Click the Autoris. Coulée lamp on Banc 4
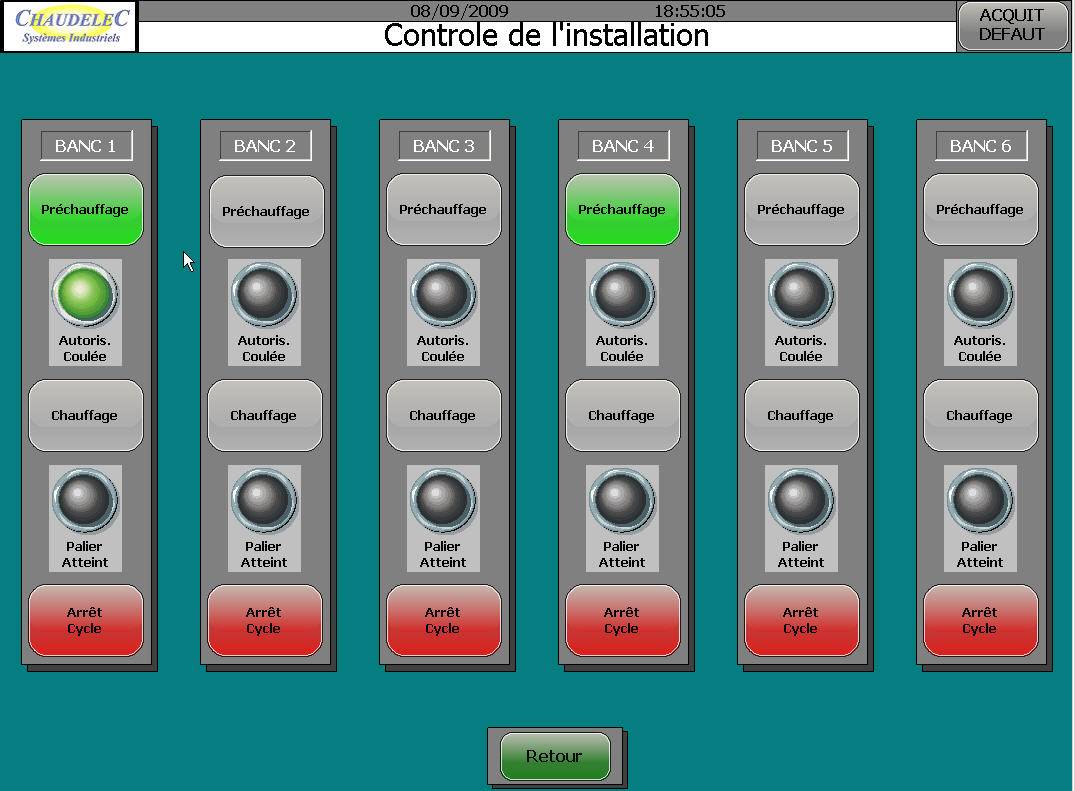The height and width of the screenshot is (791, 1075). pyautogui.click(x=622, y=295)
